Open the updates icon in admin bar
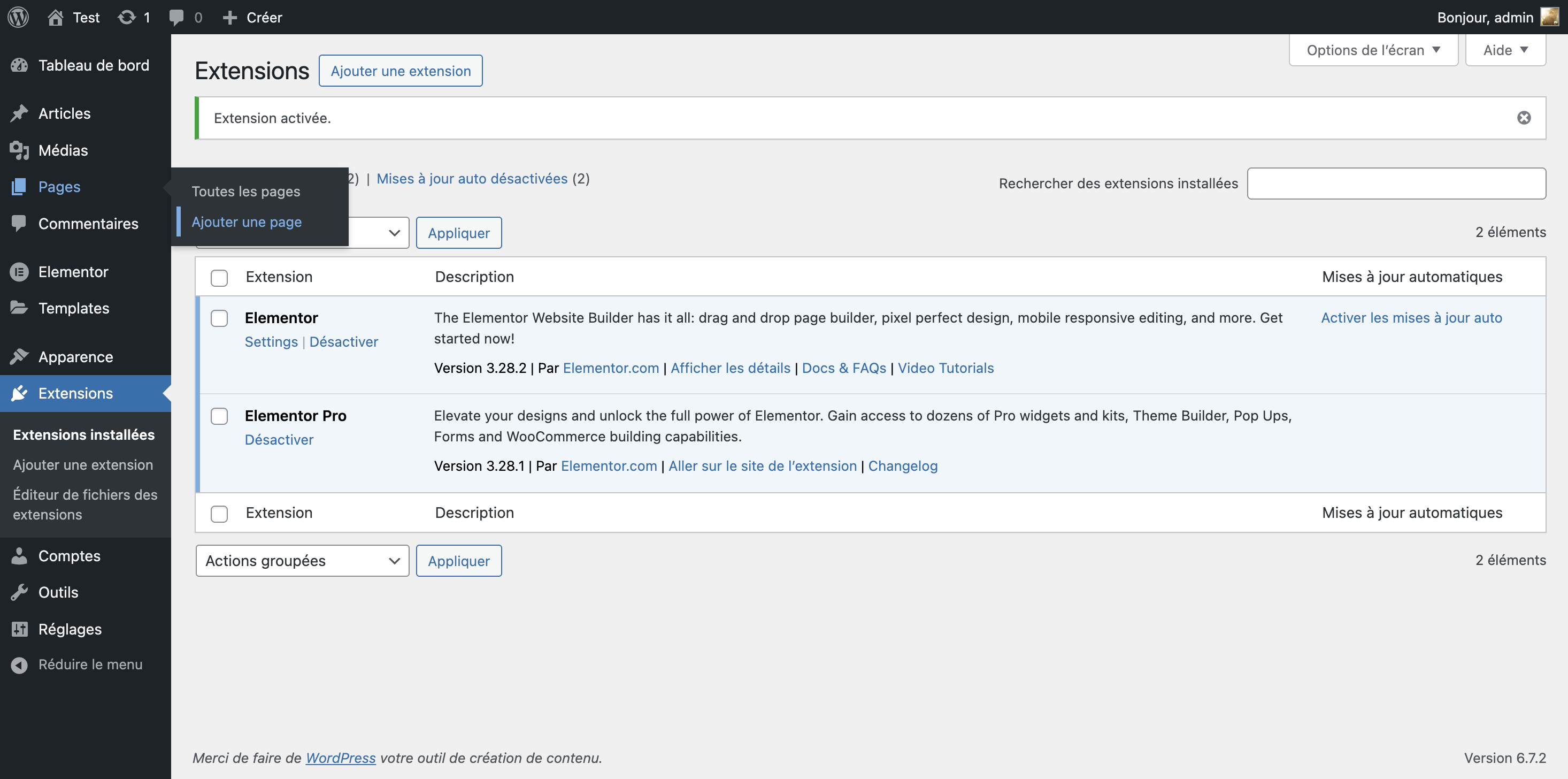This screenshot has width=1568, height=779. pyautogui.click(x=127, y=17)
